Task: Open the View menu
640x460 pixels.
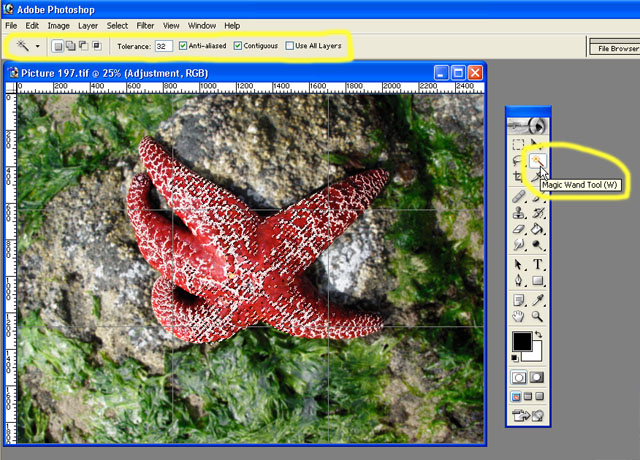Action: [171, 26]
